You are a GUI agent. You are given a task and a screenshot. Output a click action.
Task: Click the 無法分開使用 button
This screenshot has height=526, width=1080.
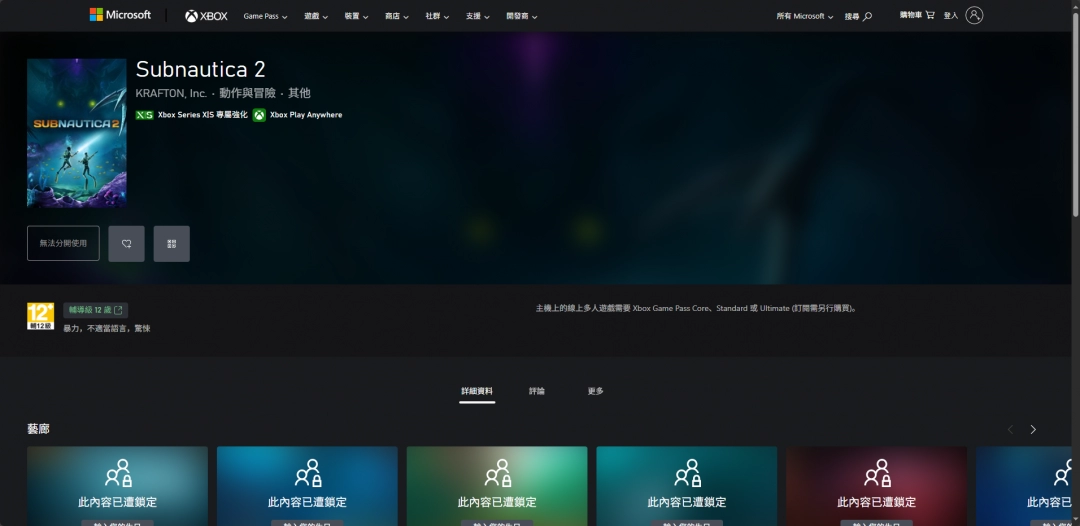pyautogui.click(x=63, y=244)
